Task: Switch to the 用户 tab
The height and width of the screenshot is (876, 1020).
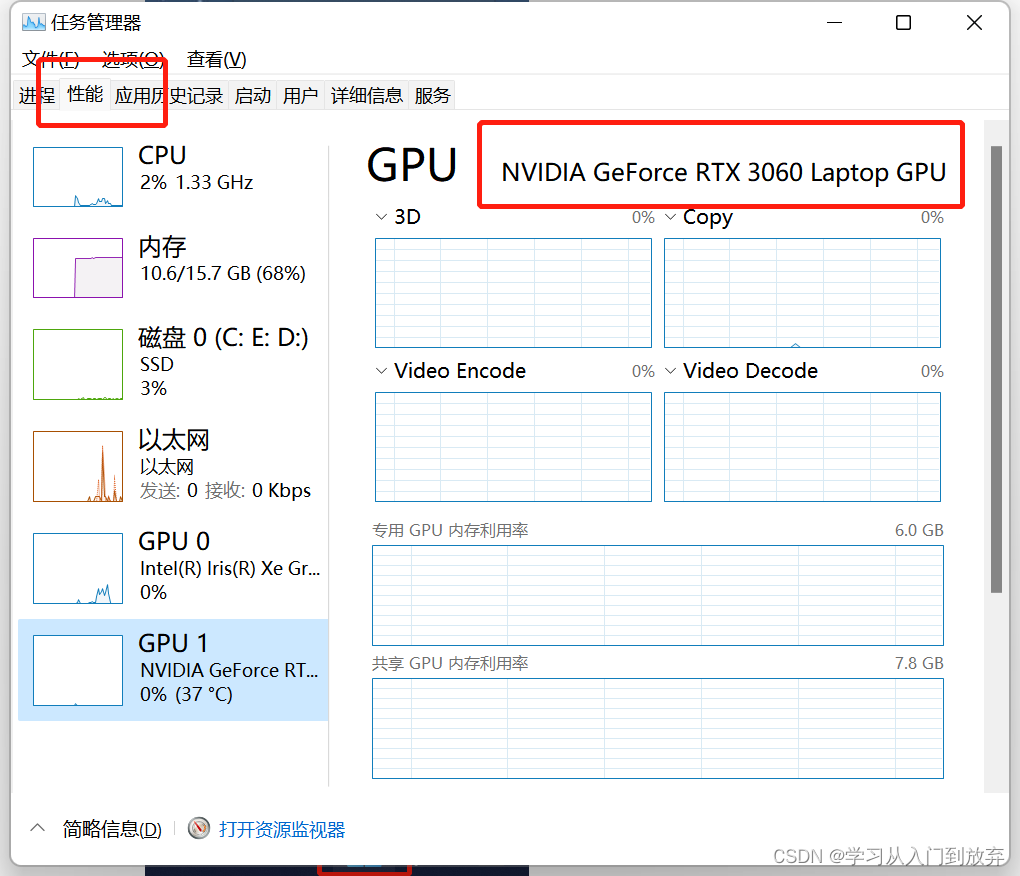Action: click(301, 96)
